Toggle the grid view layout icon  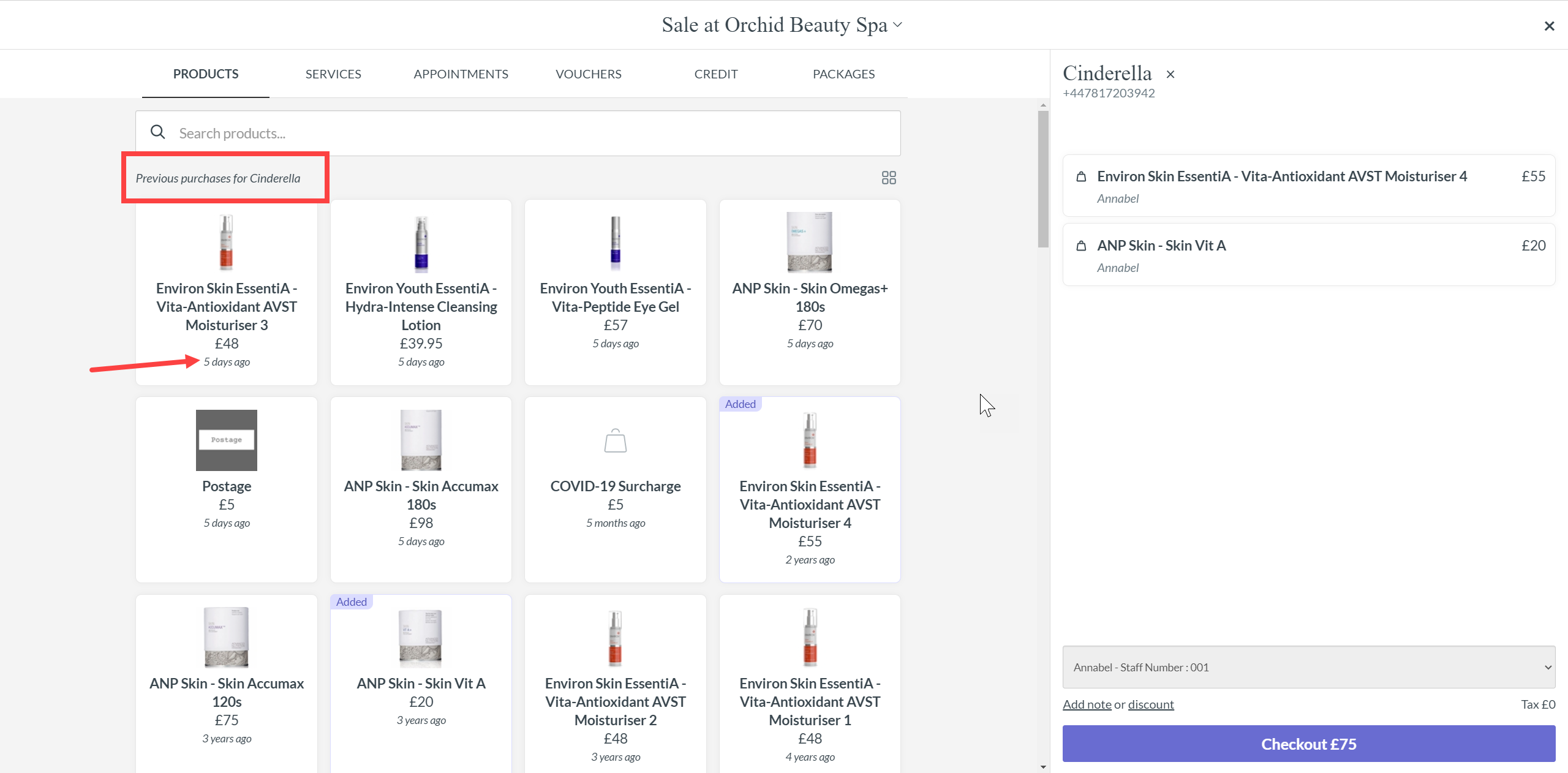tap(888, 178)
